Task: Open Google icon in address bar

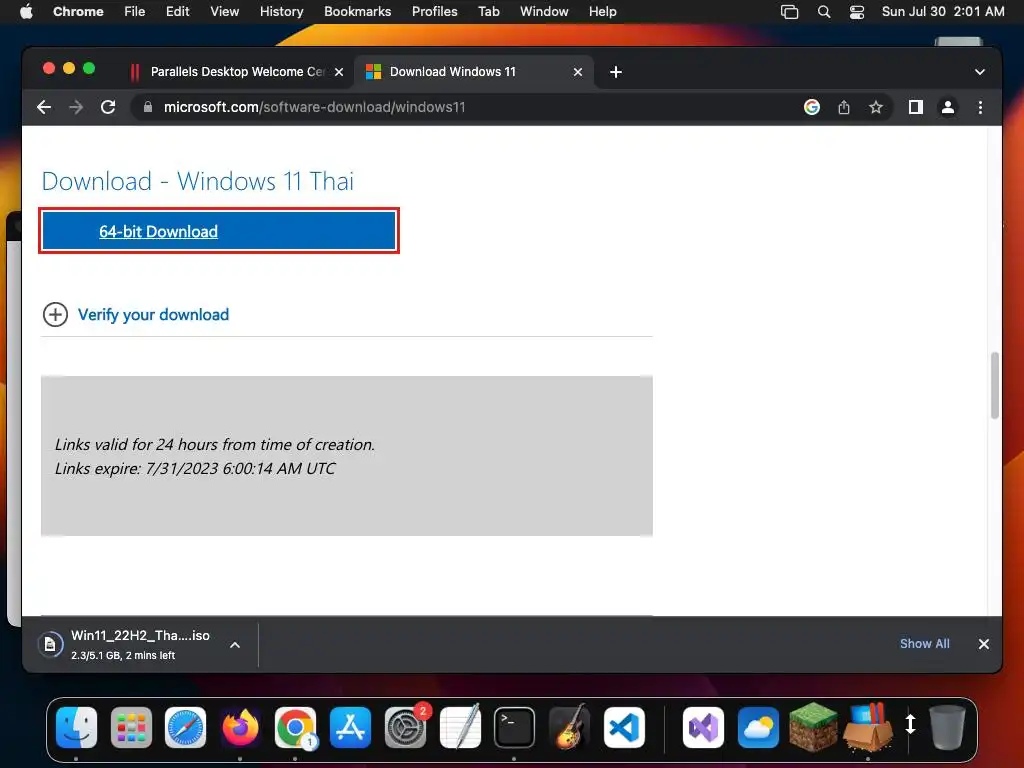Action: tap(811, 107)
